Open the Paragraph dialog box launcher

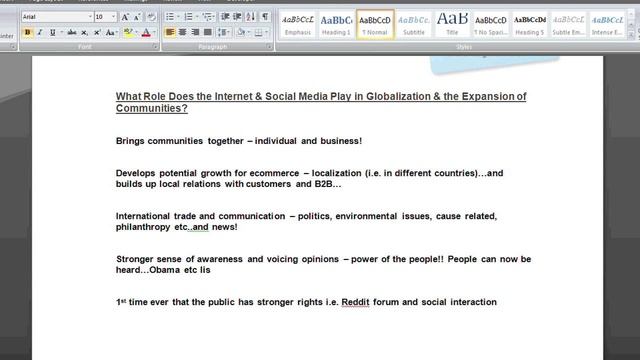[269, 47]
